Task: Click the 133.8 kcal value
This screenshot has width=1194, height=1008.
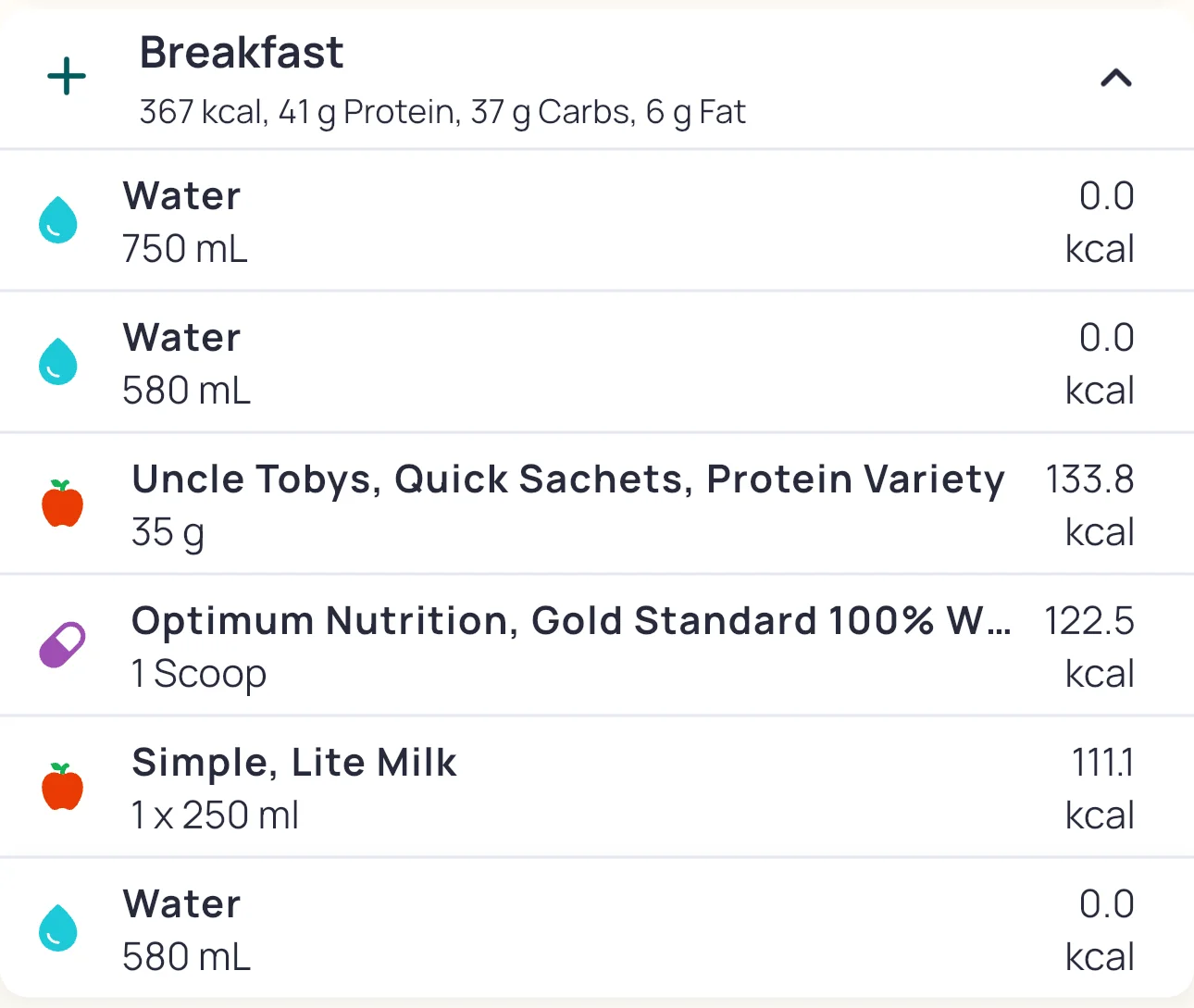Action: (1089, 480)
